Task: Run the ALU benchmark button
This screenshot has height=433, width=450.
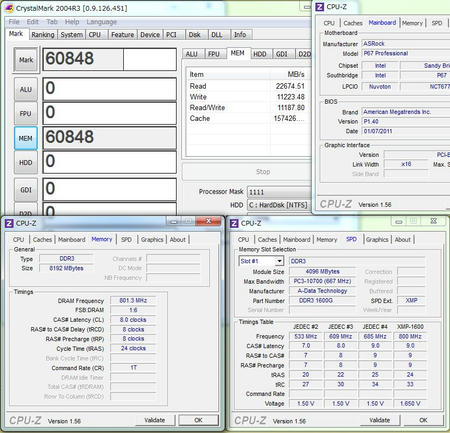Action: (x=26, y=89)
